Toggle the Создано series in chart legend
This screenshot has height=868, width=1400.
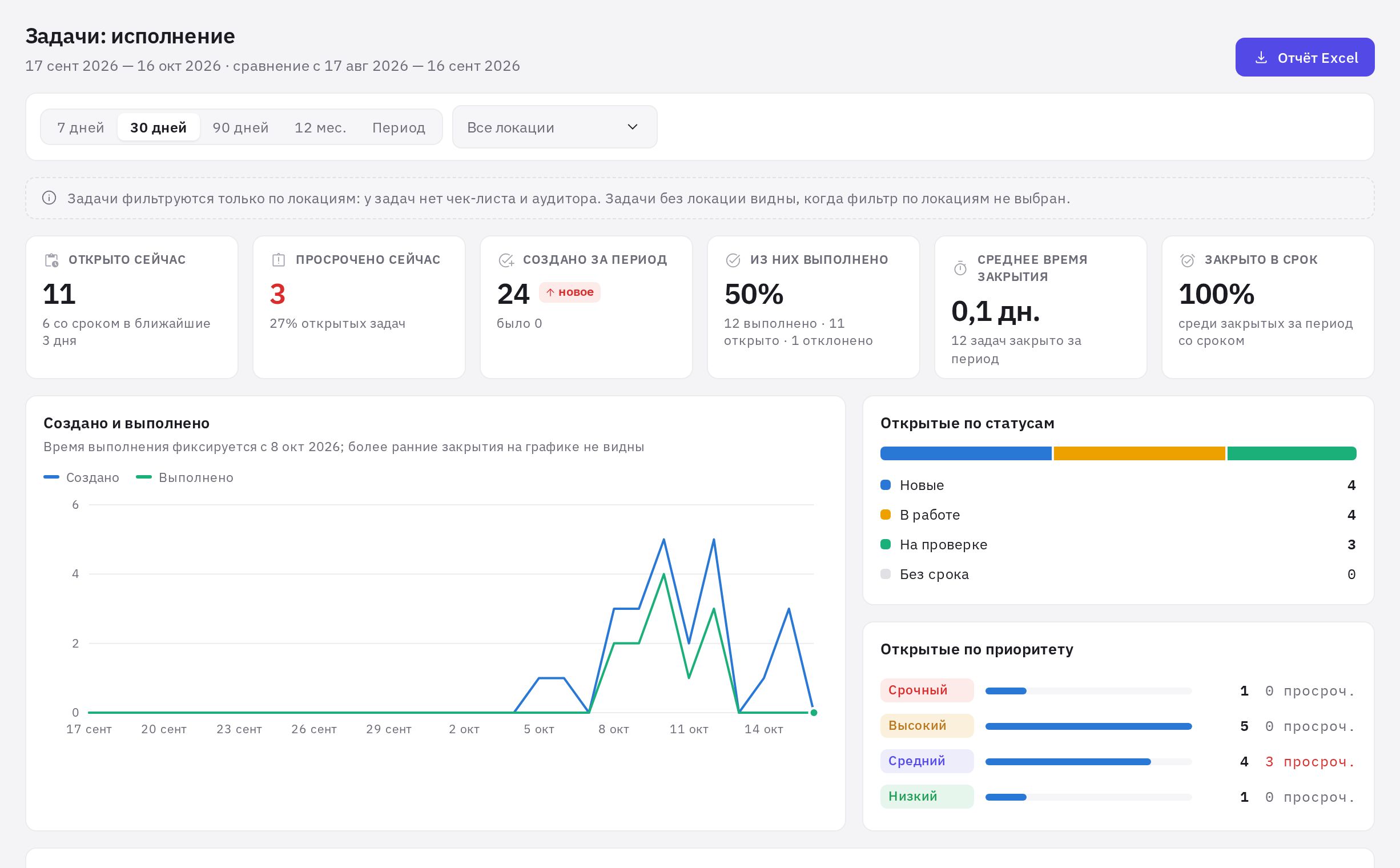(82, 477)
